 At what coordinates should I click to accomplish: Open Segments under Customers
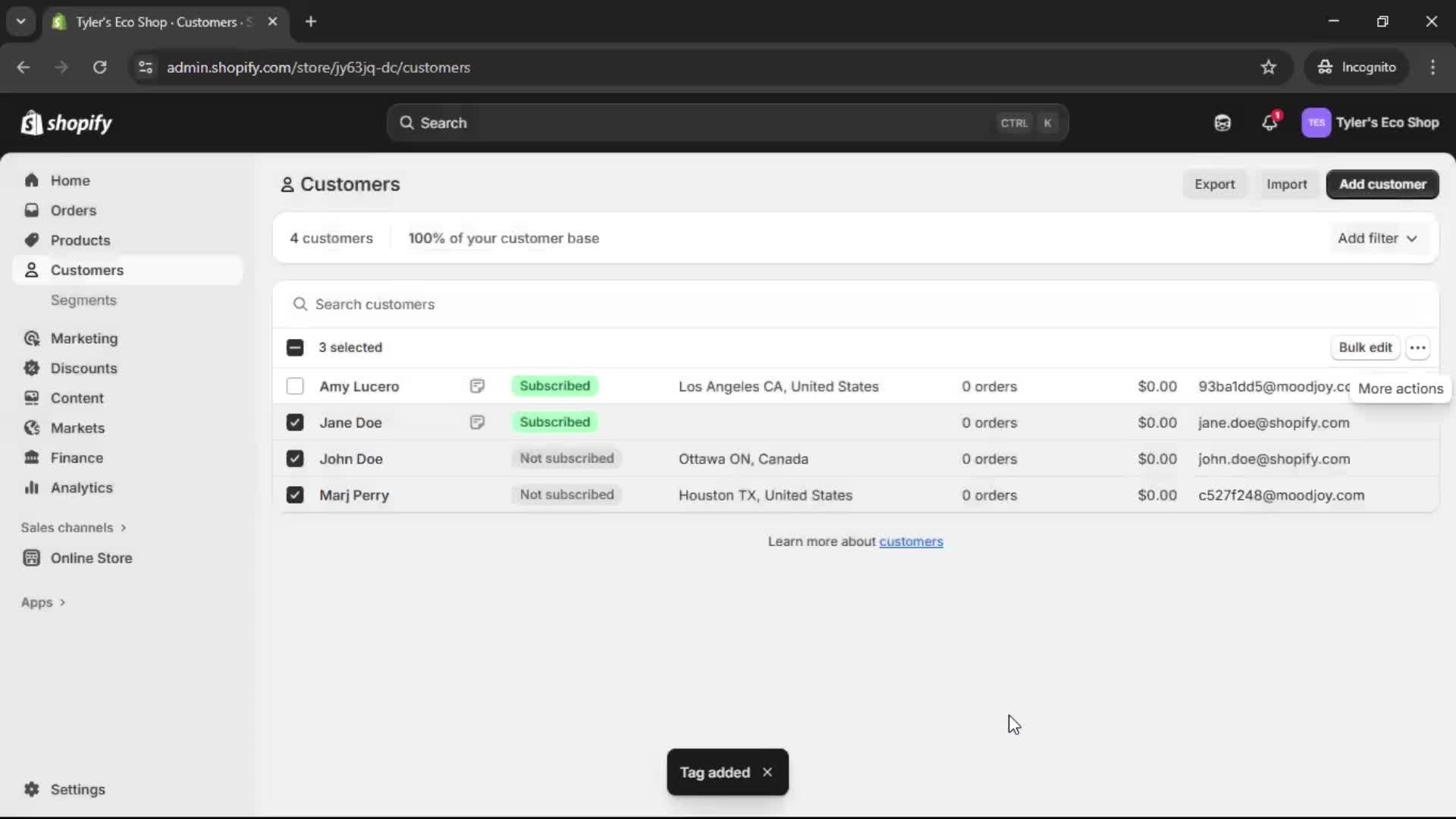click(83, 300)
